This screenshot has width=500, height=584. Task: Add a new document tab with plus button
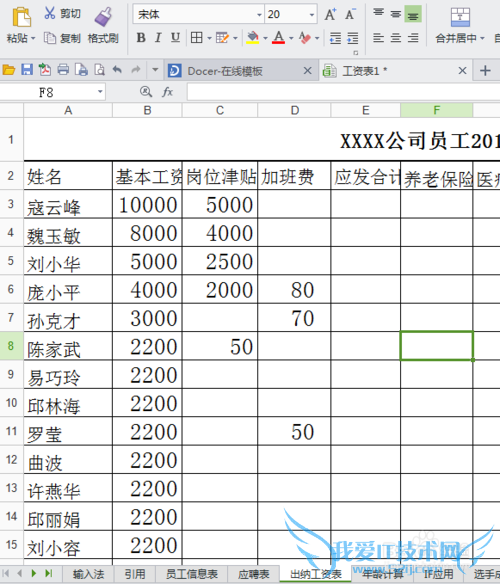pos(485,70)
